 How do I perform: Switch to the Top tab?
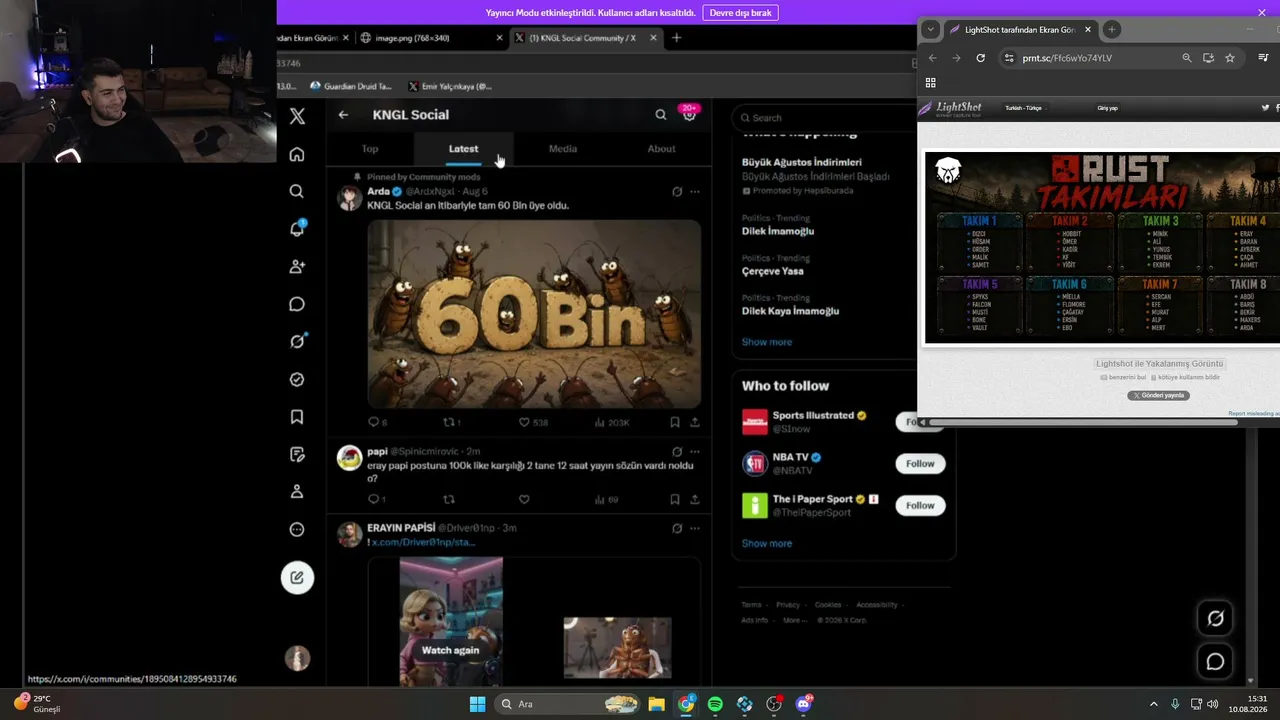click(370, 149)
